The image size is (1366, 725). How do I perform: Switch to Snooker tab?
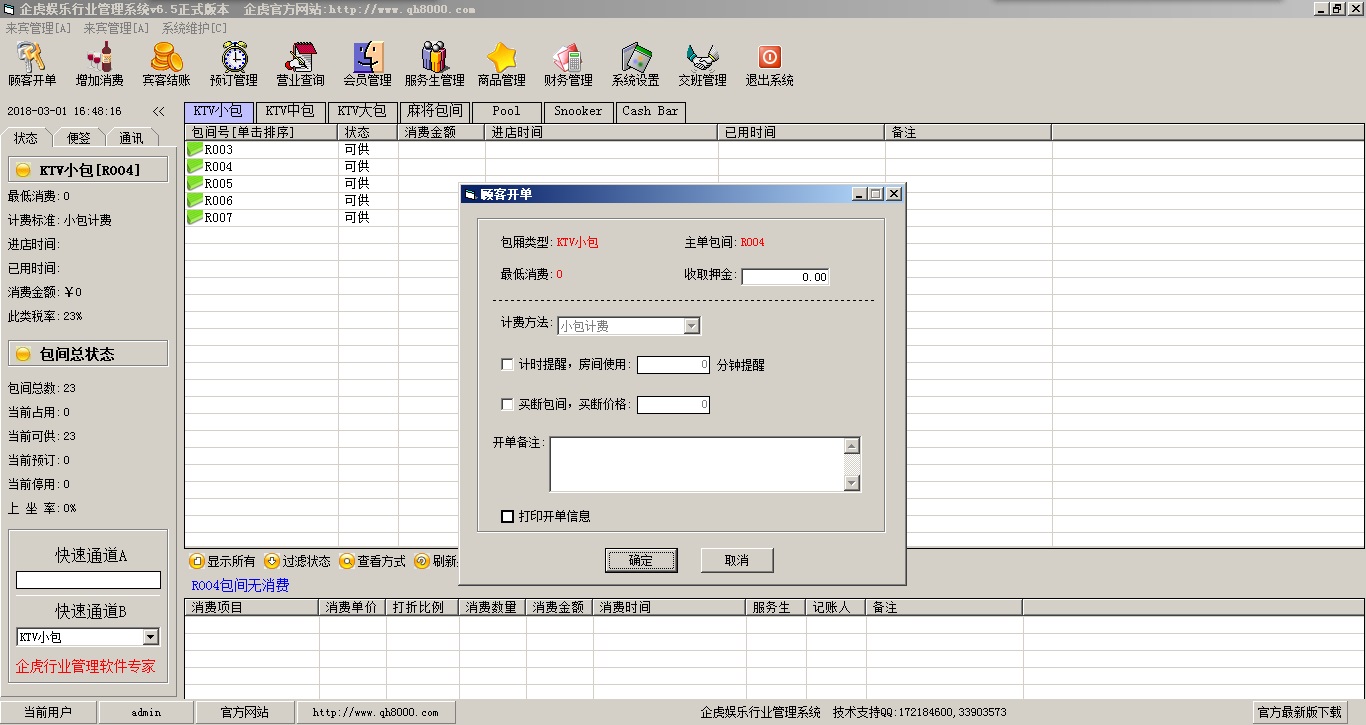pyautogui.click(x=578, y=112)
